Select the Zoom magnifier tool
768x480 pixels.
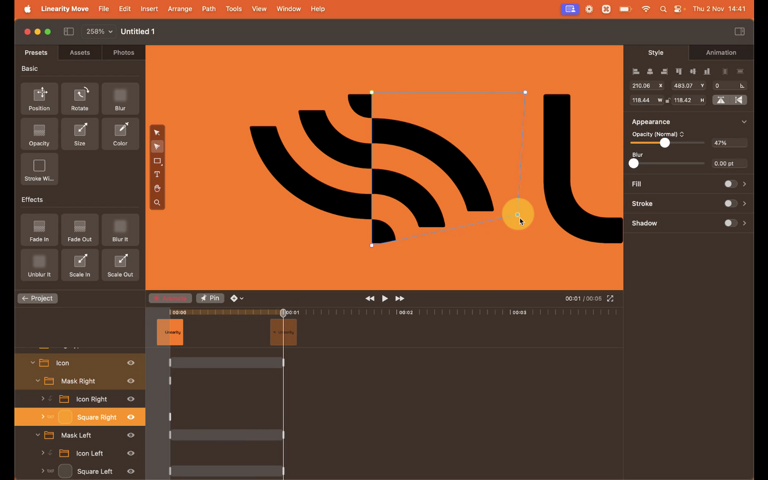(x=157, y=202)
